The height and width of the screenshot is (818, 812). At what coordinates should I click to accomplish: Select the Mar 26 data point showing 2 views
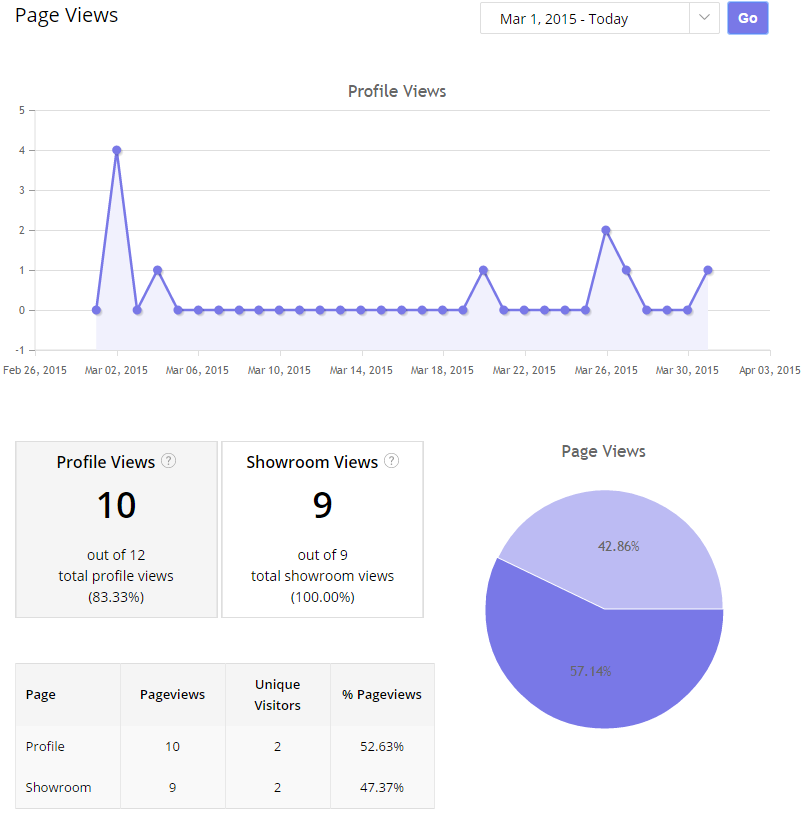click(x=605, y=230)
